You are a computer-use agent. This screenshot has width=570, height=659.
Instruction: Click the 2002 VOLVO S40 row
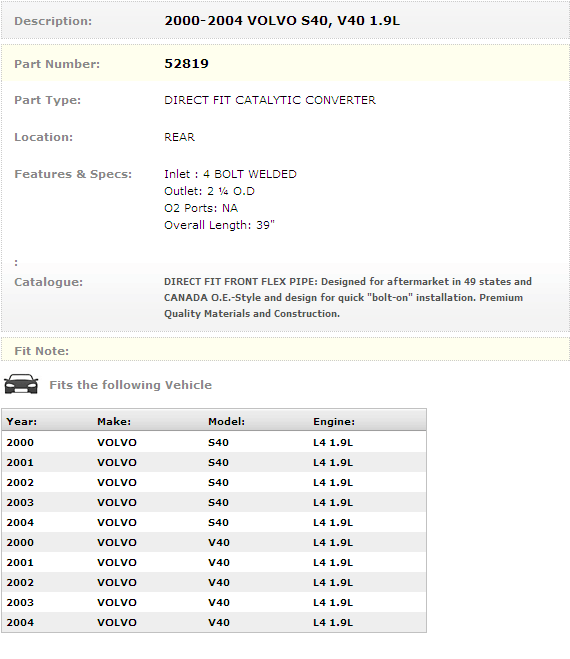tap(214, 482)
